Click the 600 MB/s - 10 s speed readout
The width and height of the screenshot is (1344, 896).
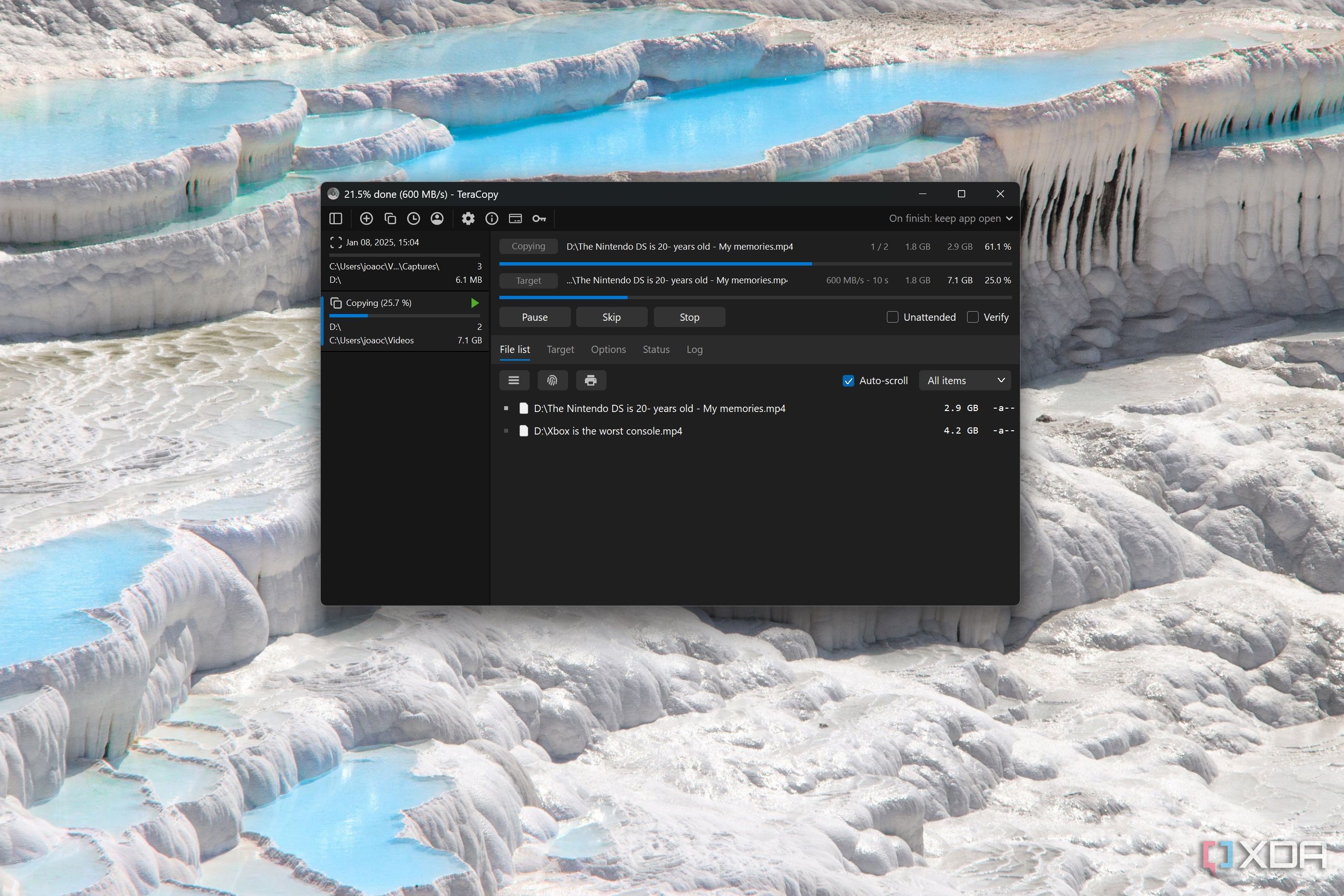(x=857, y=280)
